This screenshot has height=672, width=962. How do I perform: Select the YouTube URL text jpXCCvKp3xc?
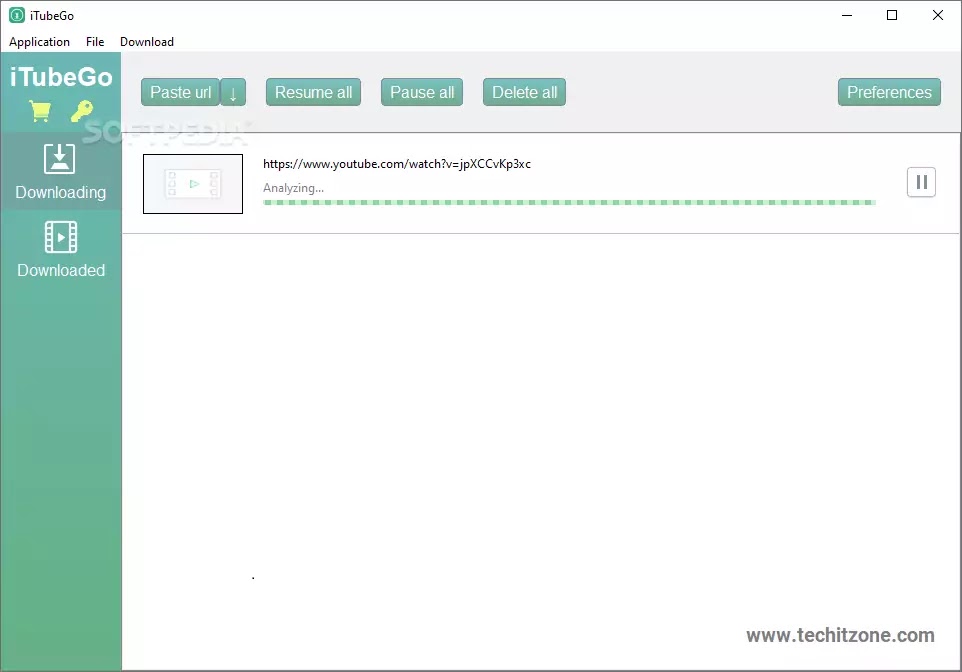(397, 164)
